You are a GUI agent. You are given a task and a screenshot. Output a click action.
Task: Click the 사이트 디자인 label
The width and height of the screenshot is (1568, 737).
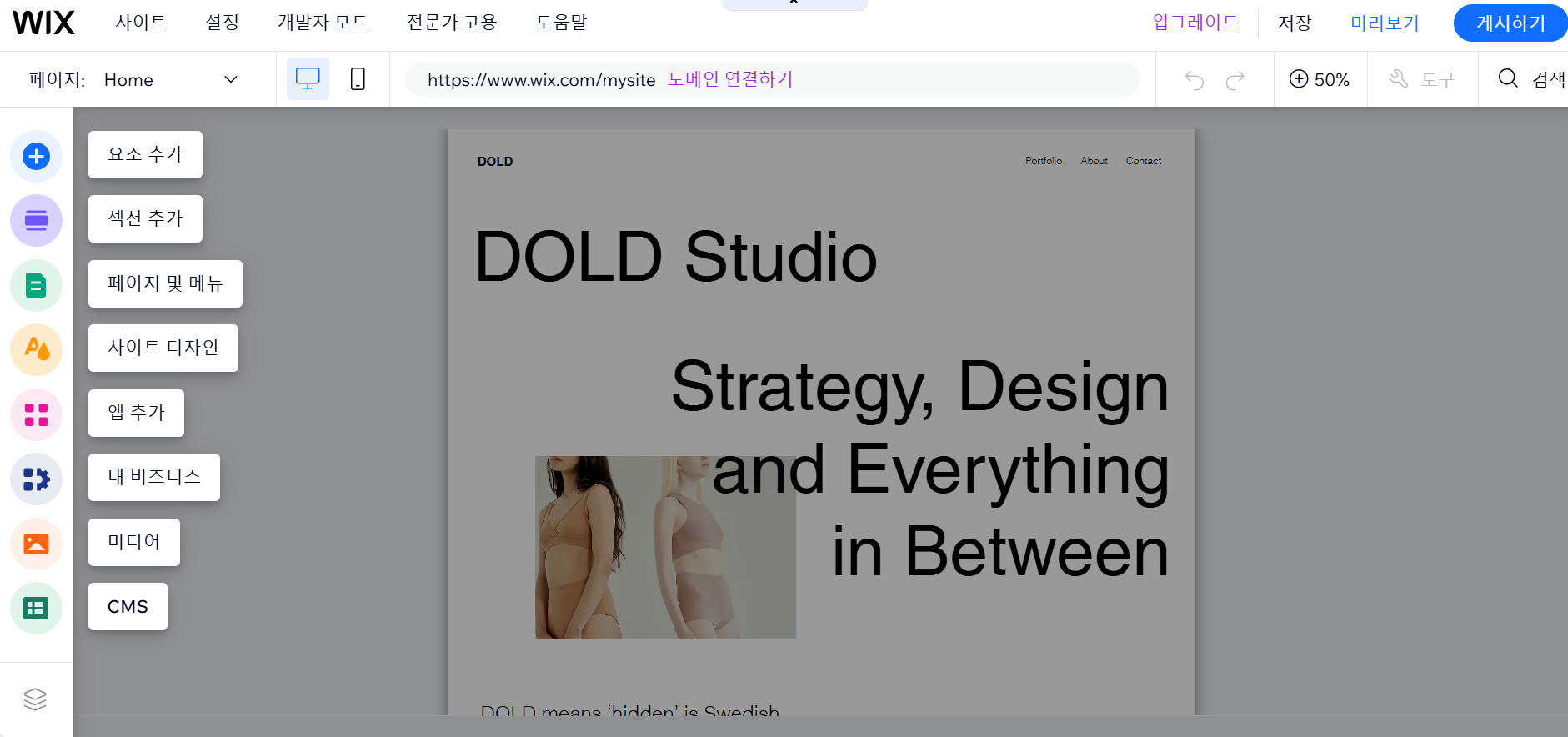coord(163,348)
